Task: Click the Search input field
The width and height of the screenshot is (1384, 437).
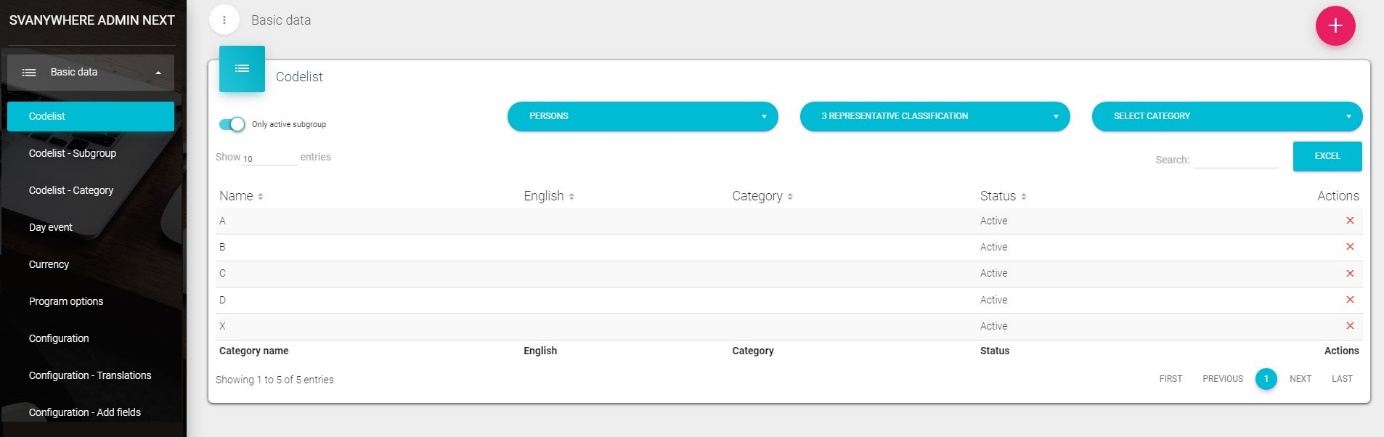Action: pos(1234,159)
